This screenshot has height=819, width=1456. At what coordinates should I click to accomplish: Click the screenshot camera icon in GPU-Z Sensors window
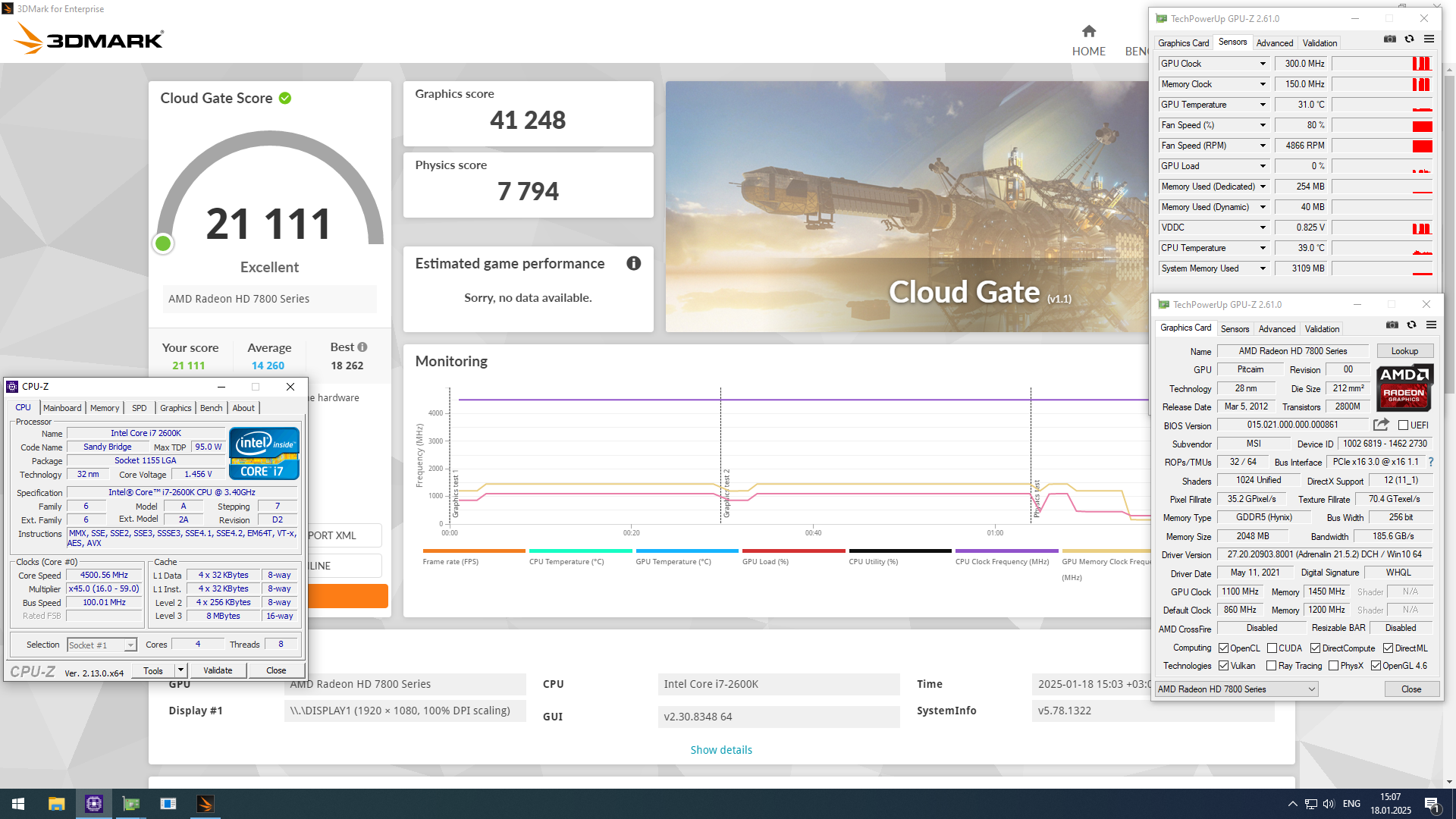[x=1389, y=39]
